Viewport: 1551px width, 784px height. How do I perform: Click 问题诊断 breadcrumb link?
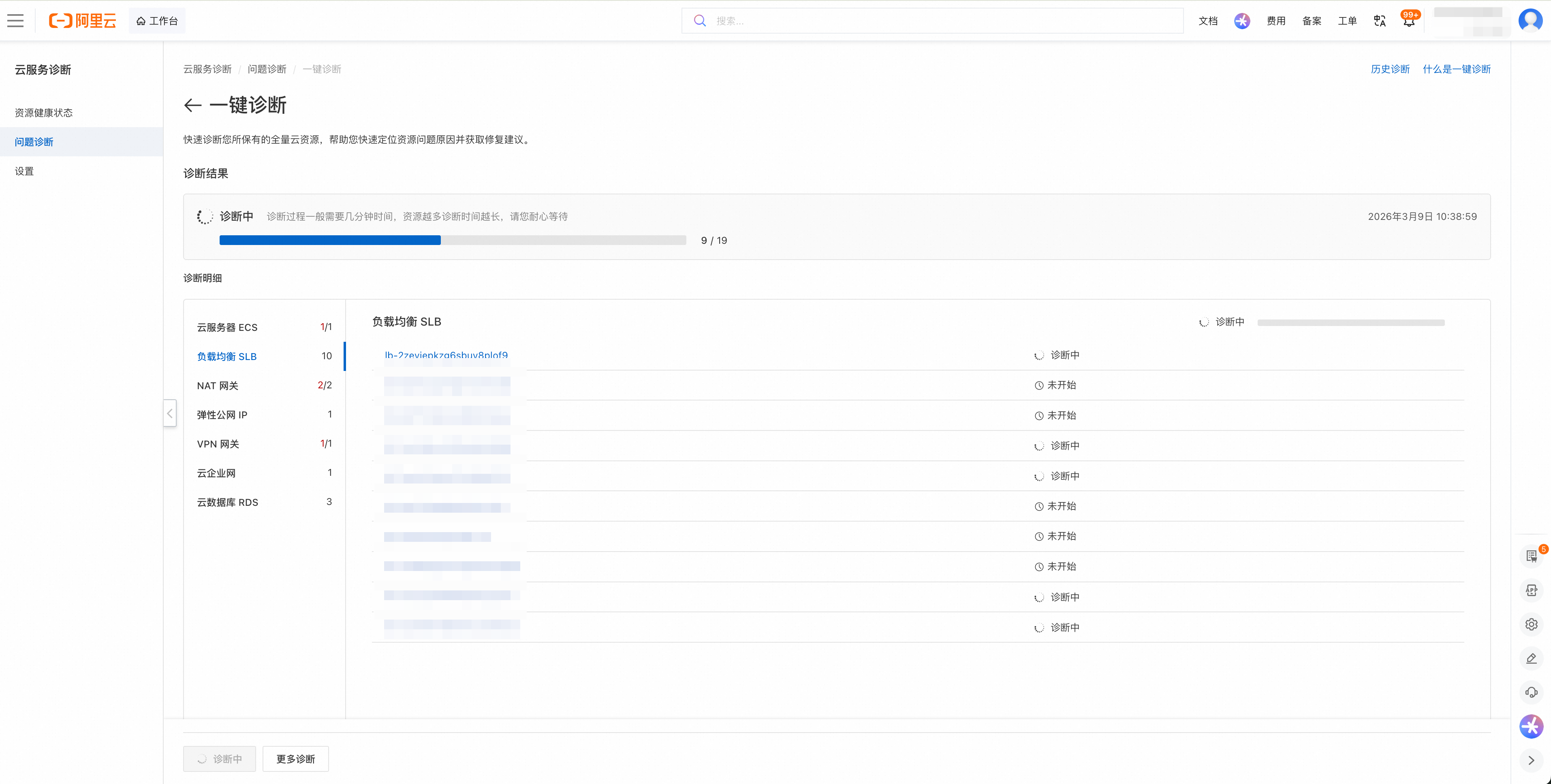pos(267,69)
